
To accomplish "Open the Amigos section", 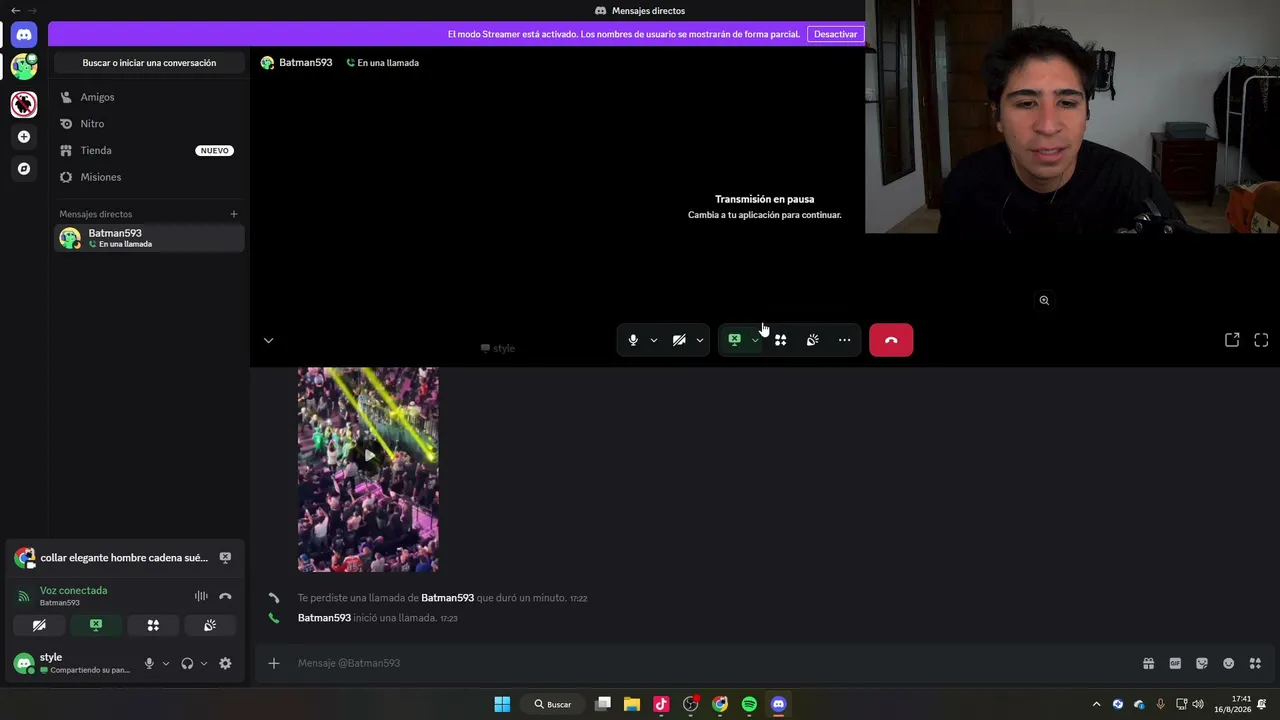I will click(149, 97).
